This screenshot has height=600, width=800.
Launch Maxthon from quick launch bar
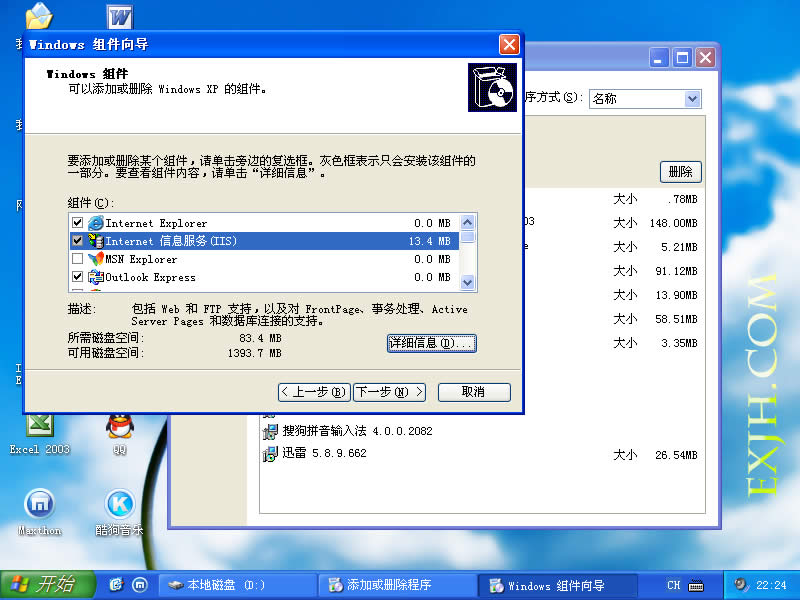(140, 585)
